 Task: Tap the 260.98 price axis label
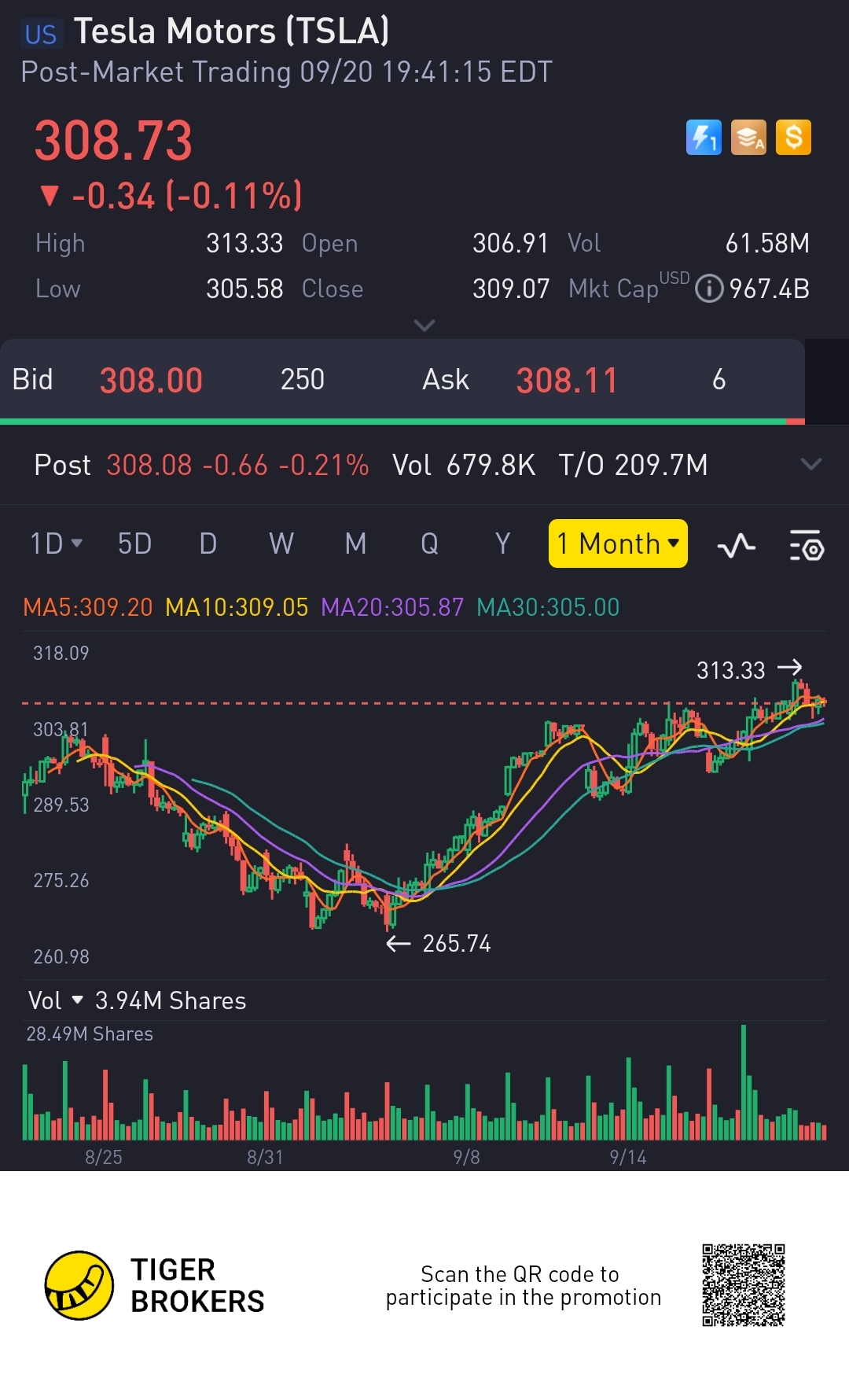(x=61, y=956)
